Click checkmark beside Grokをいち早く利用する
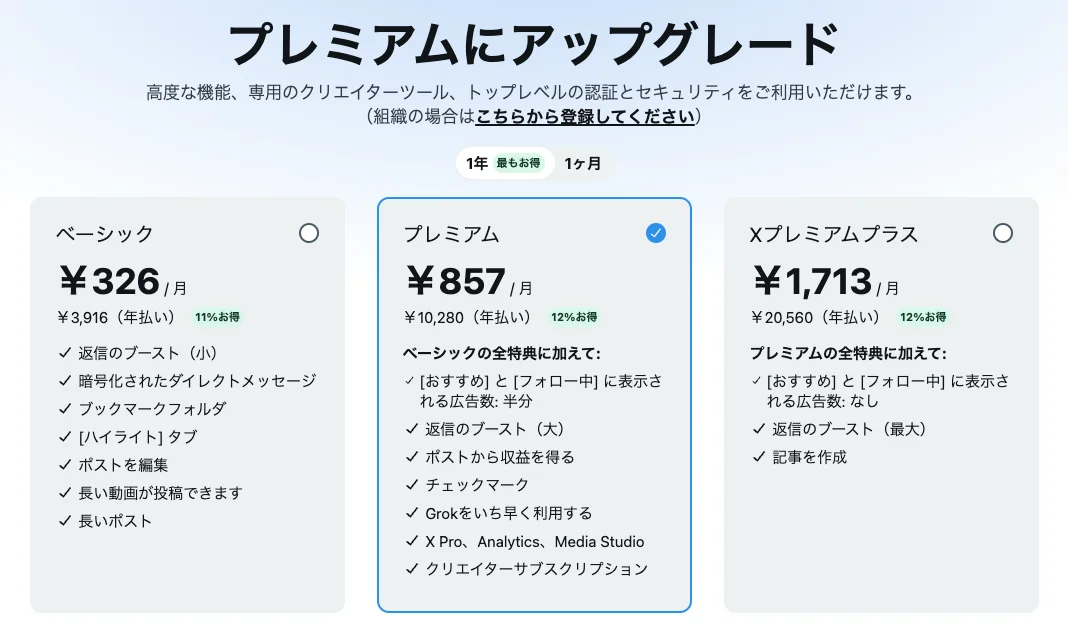 (x=411, y=513)
